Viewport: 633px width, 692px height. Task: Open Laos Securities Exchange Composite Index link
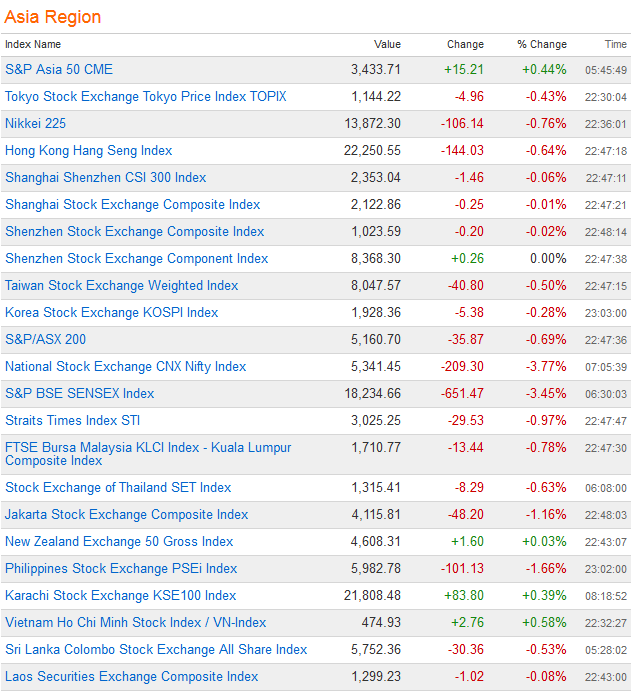[x=132, y=676]
